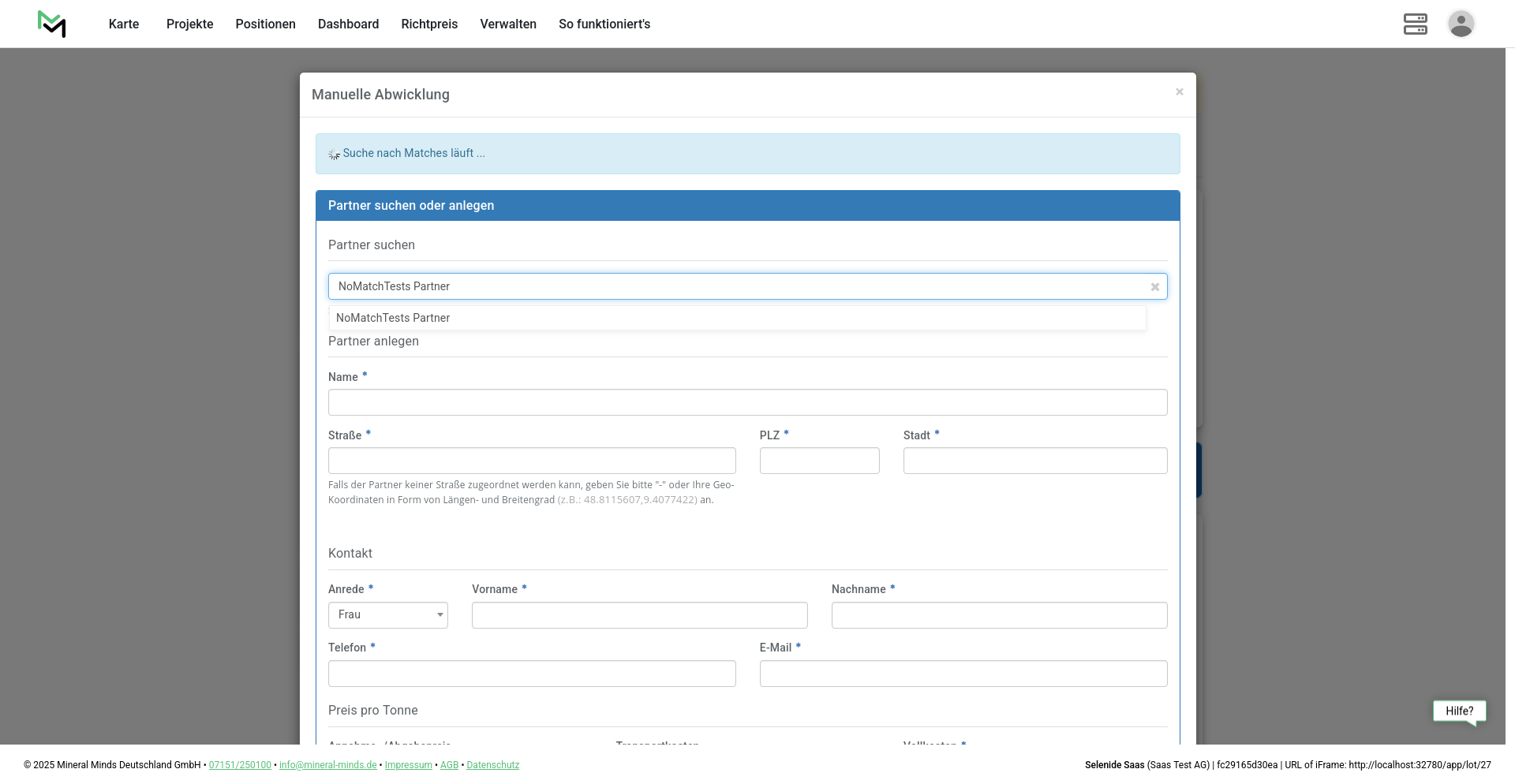
Task: Go to the Karte menu item
Action: (x=124, y=24)
